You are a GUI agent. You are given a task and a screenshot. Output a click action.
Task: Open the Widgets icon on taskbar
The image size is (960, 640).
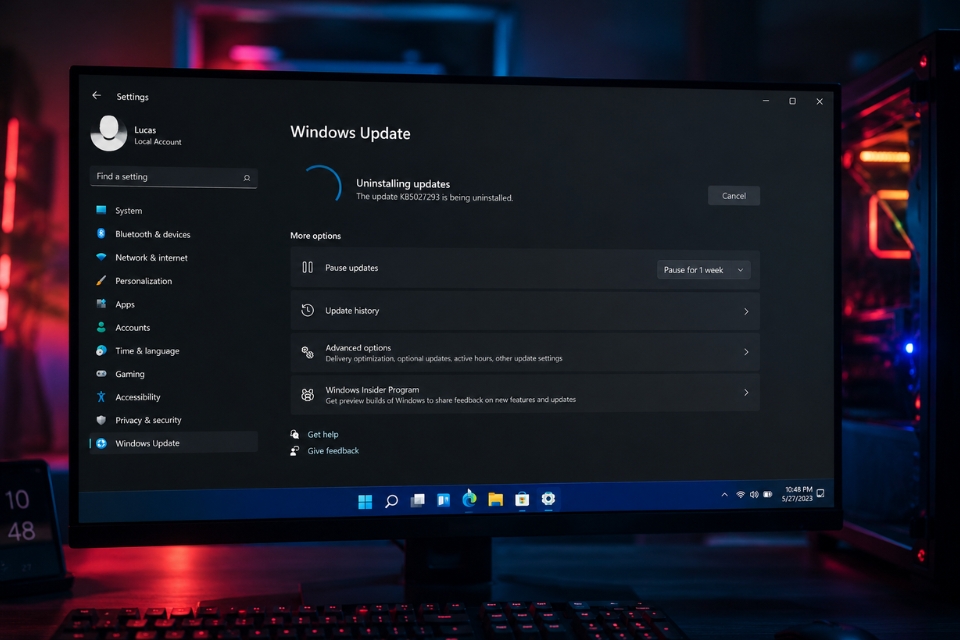point(443,500)
